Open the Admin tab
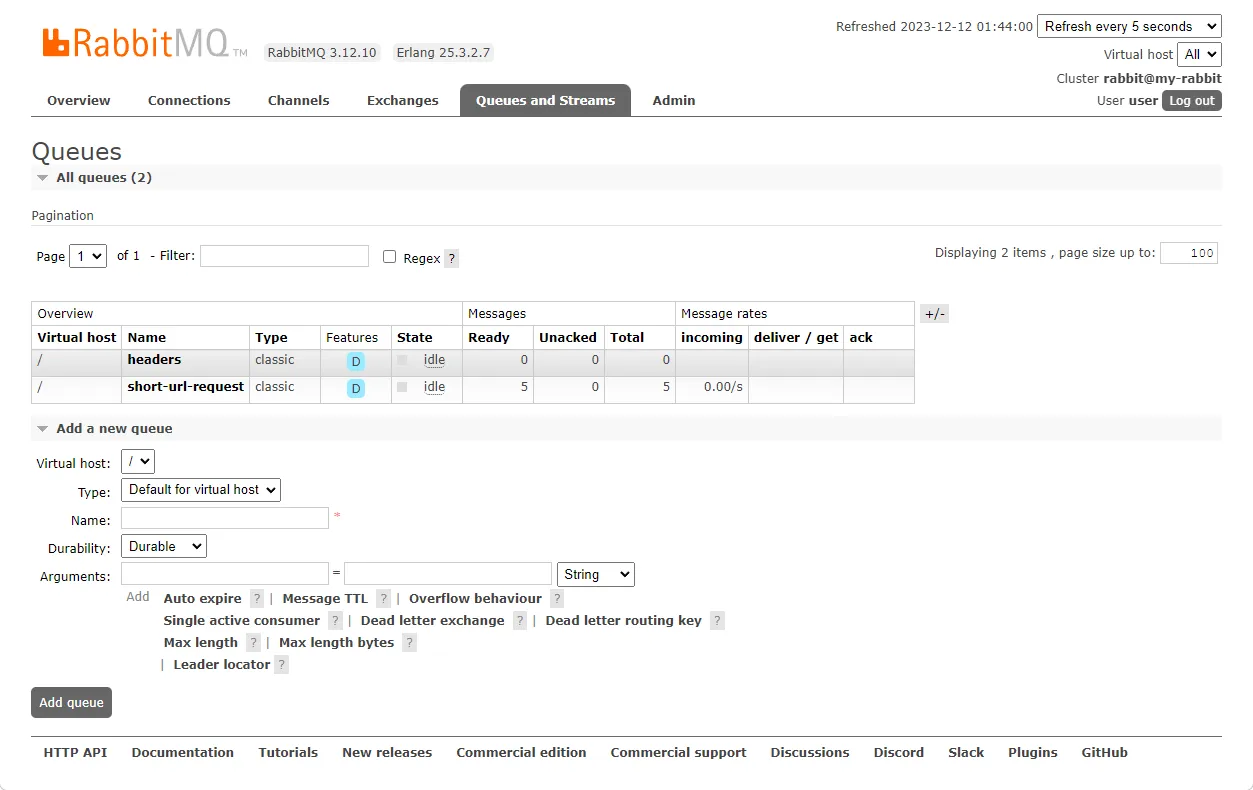 [x=673, y=100]
